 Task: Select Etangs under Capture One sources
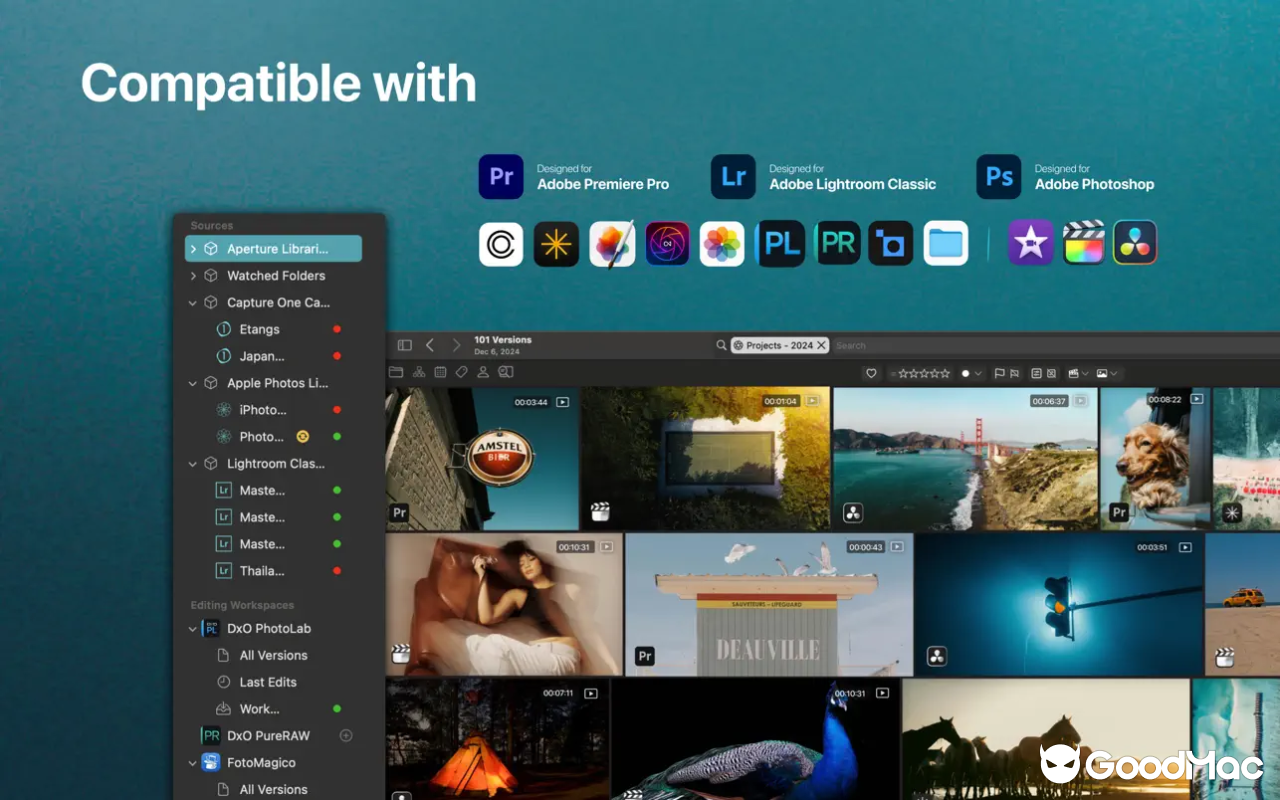click(258, 328)
